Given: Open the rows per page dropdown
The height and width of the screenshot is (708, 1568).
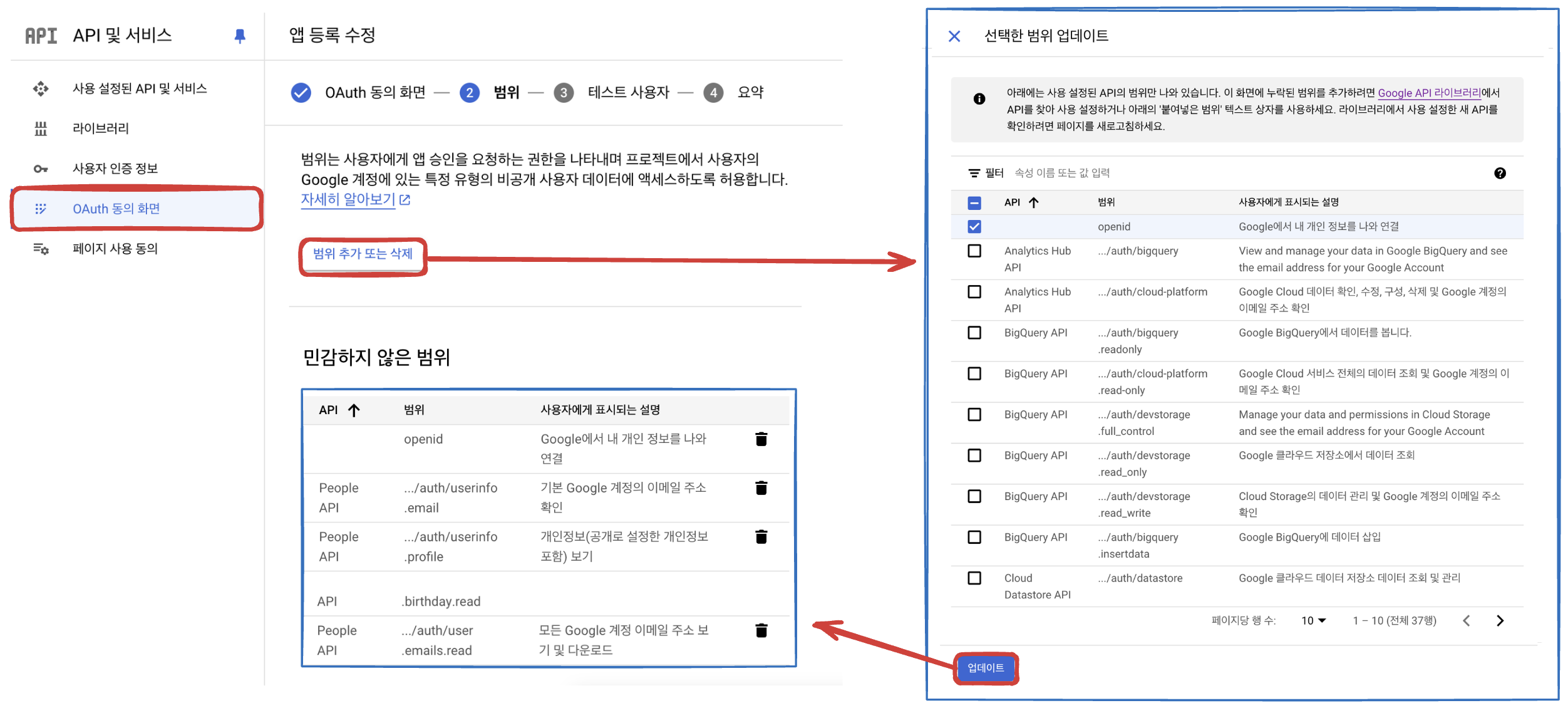Looking at the screenshot, I should pos(1313,621).
